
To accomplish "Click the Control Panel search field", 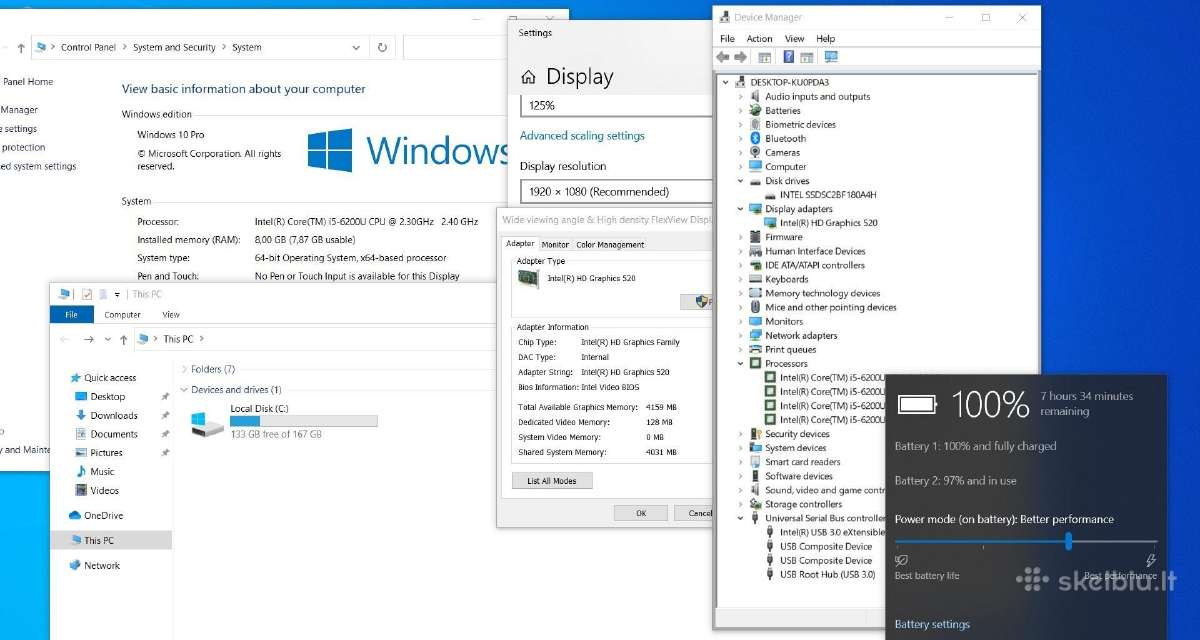I will (454, 47).
